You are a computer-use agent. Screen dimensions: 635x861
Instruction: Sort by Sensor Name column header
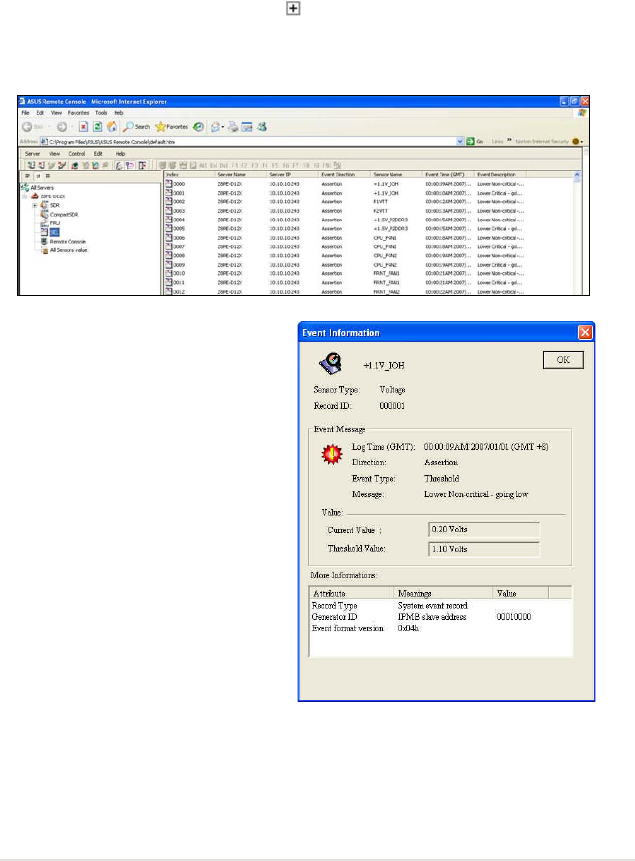(390, 174)
